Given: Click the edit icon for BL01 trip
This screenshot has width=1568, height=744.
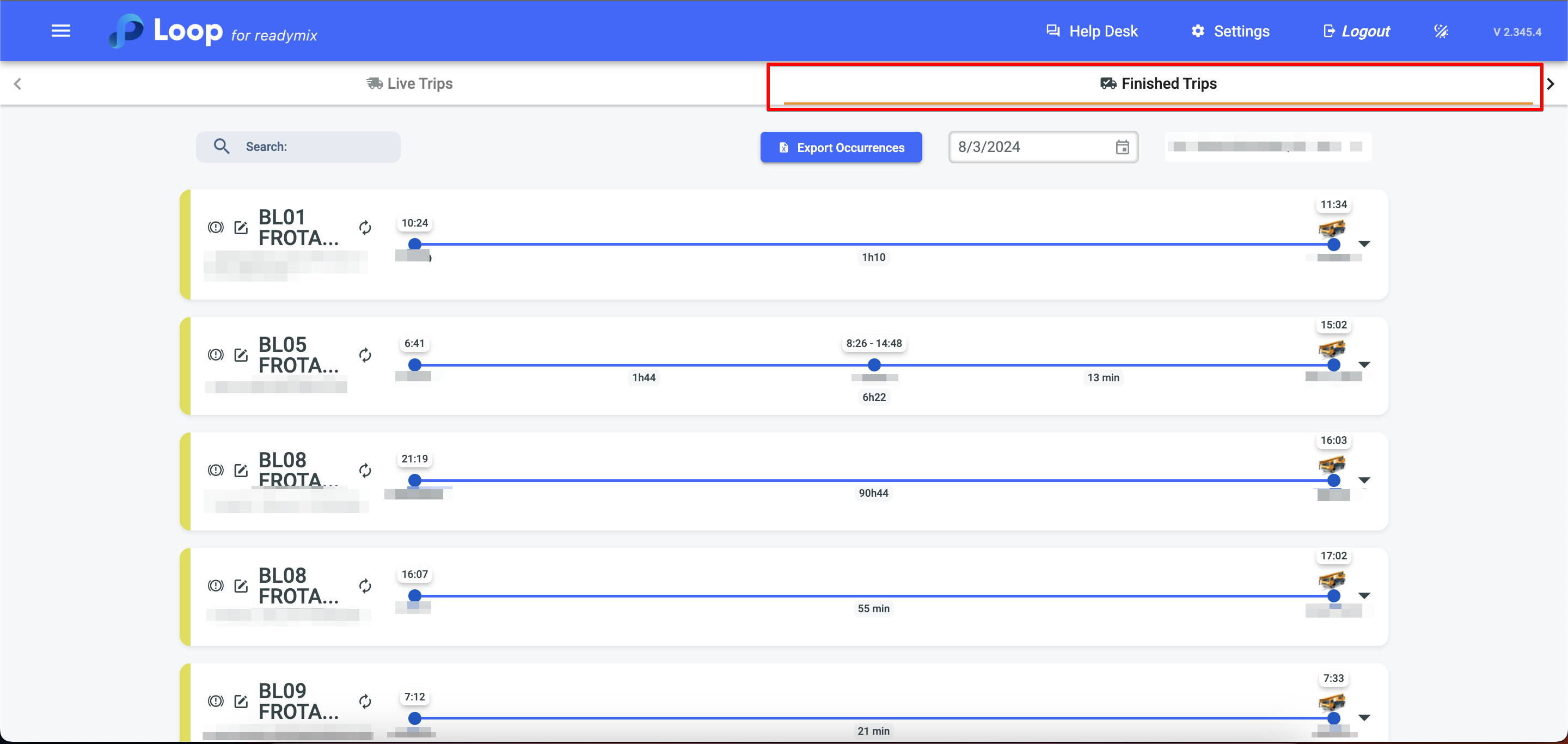Looking at the screenshot, I should click(x=241, y=228).
